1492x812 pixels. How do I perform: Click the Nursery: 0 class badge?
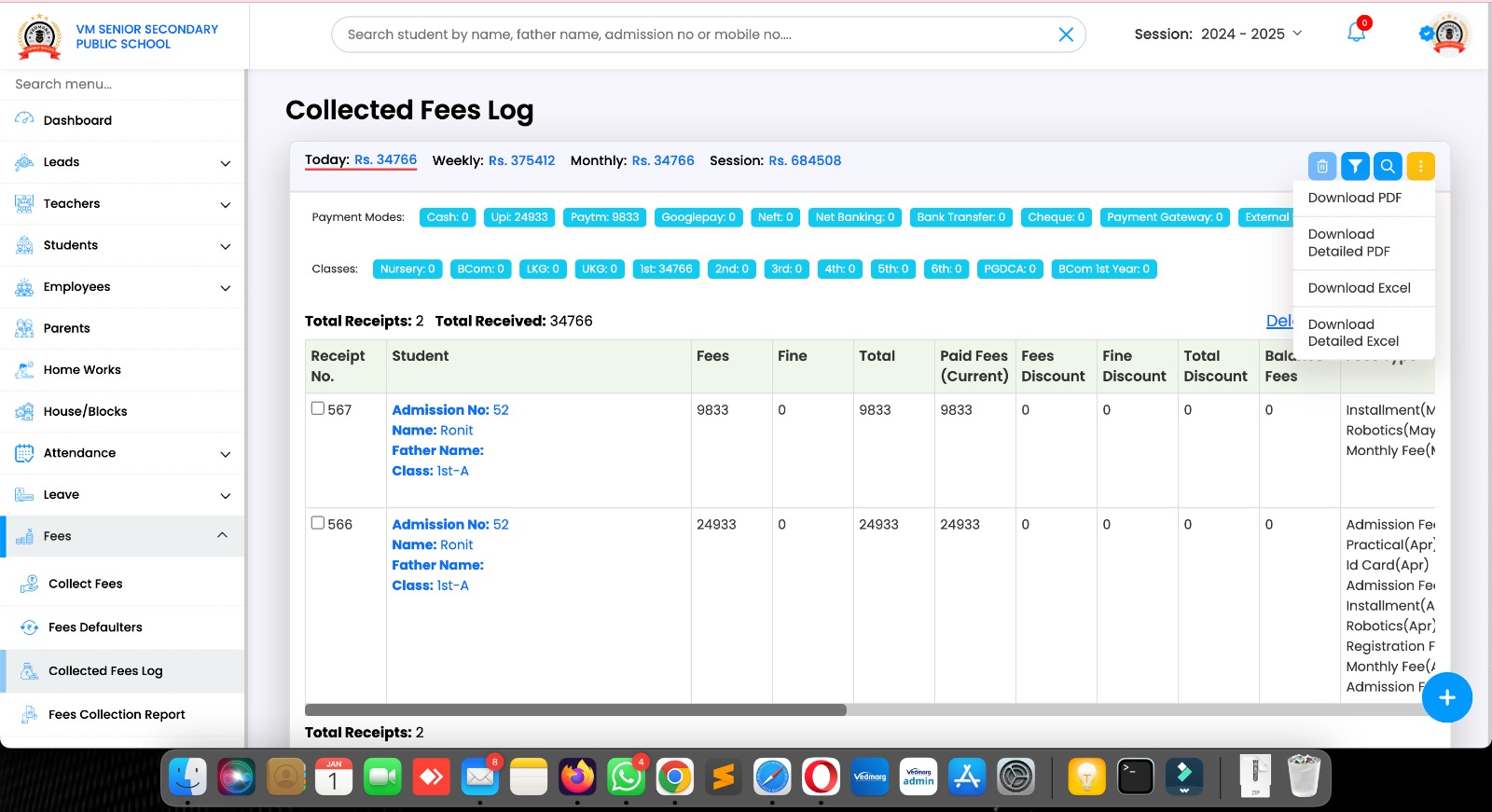tap(408, 268)
